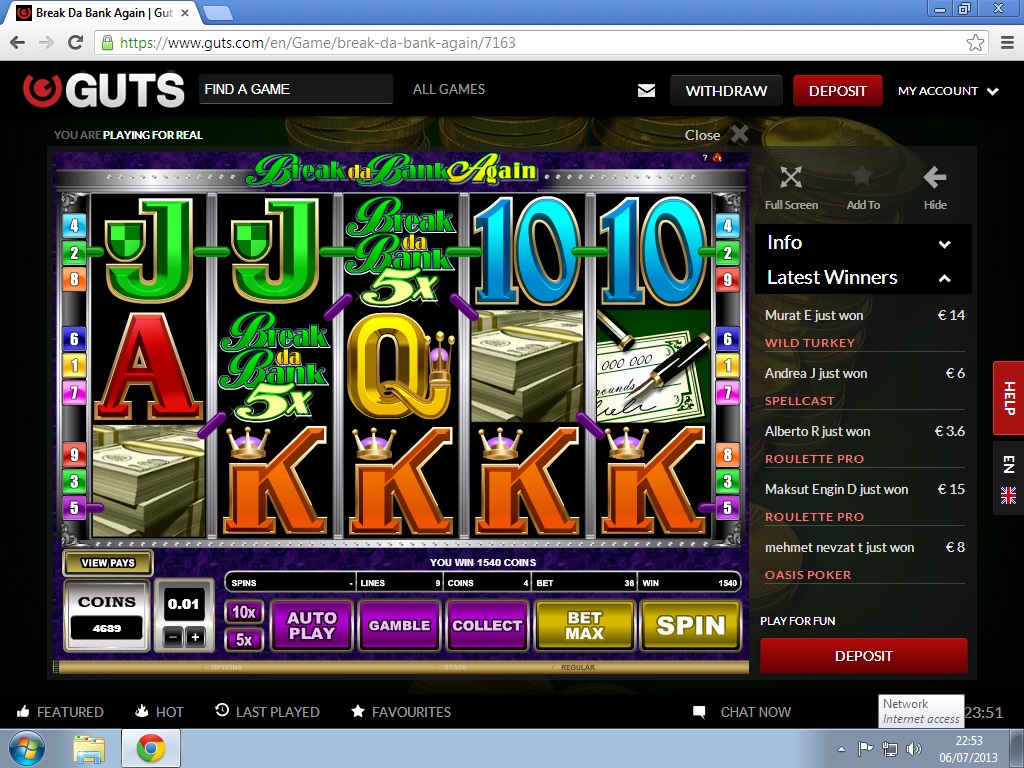Open the red Help side tab
The width and height of the screenshot is (1024, 768).
(x=1008, y=398)
